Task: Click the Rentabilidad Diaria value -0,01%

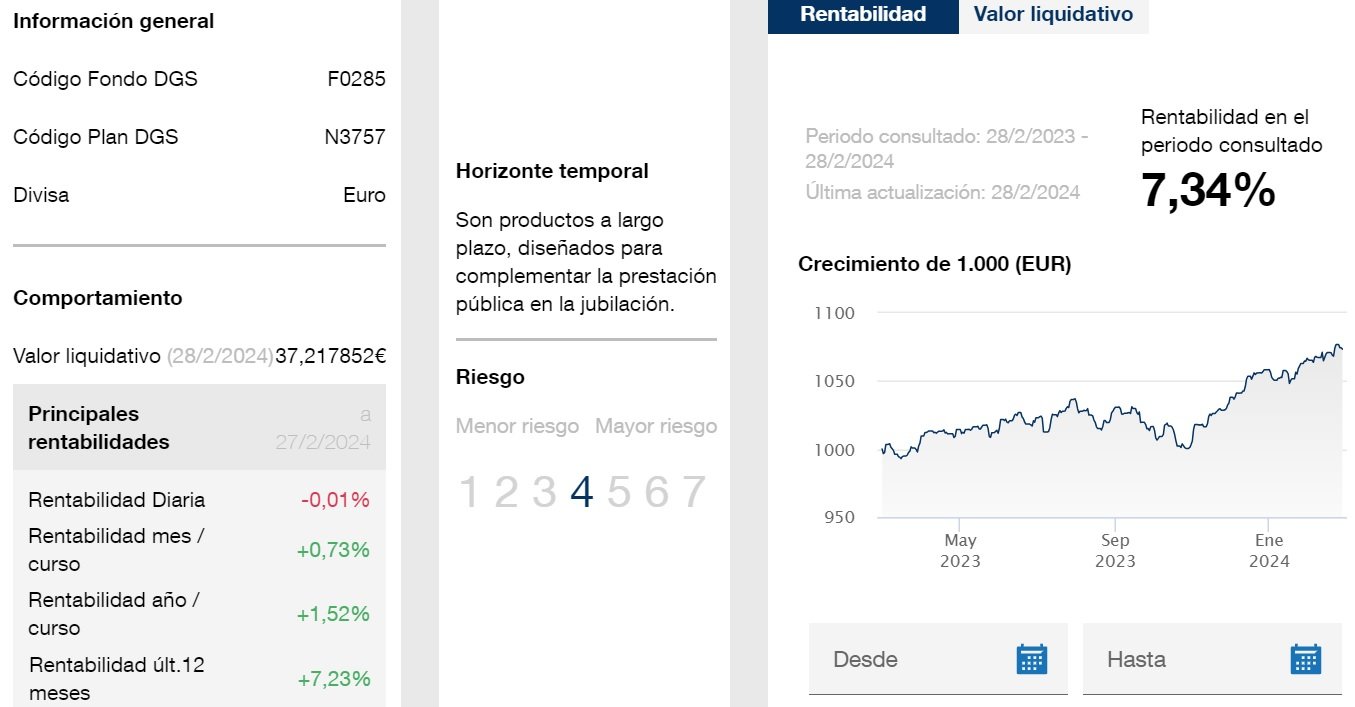Action: 335,500
